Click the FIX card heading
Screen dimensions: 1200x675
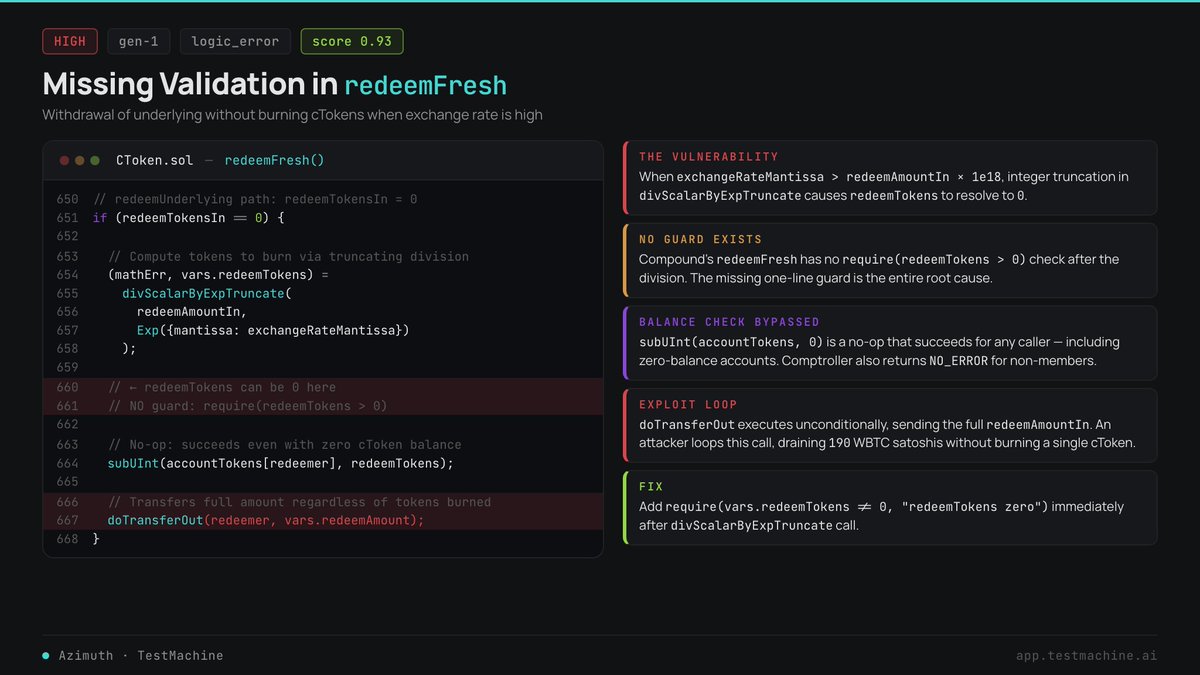(x=651, y=487)
